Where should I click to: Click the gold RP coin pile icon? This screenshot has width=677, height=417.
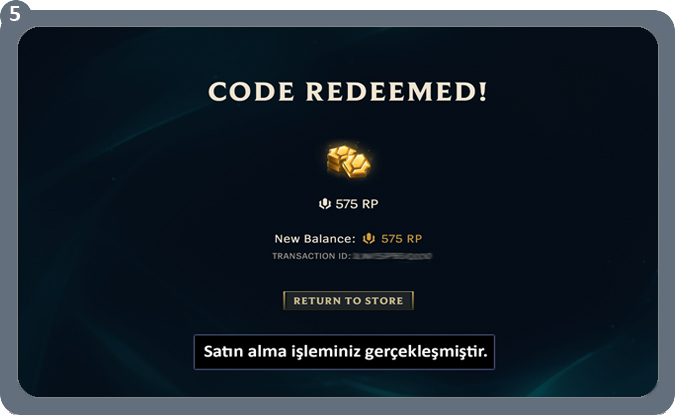[348, 161]
